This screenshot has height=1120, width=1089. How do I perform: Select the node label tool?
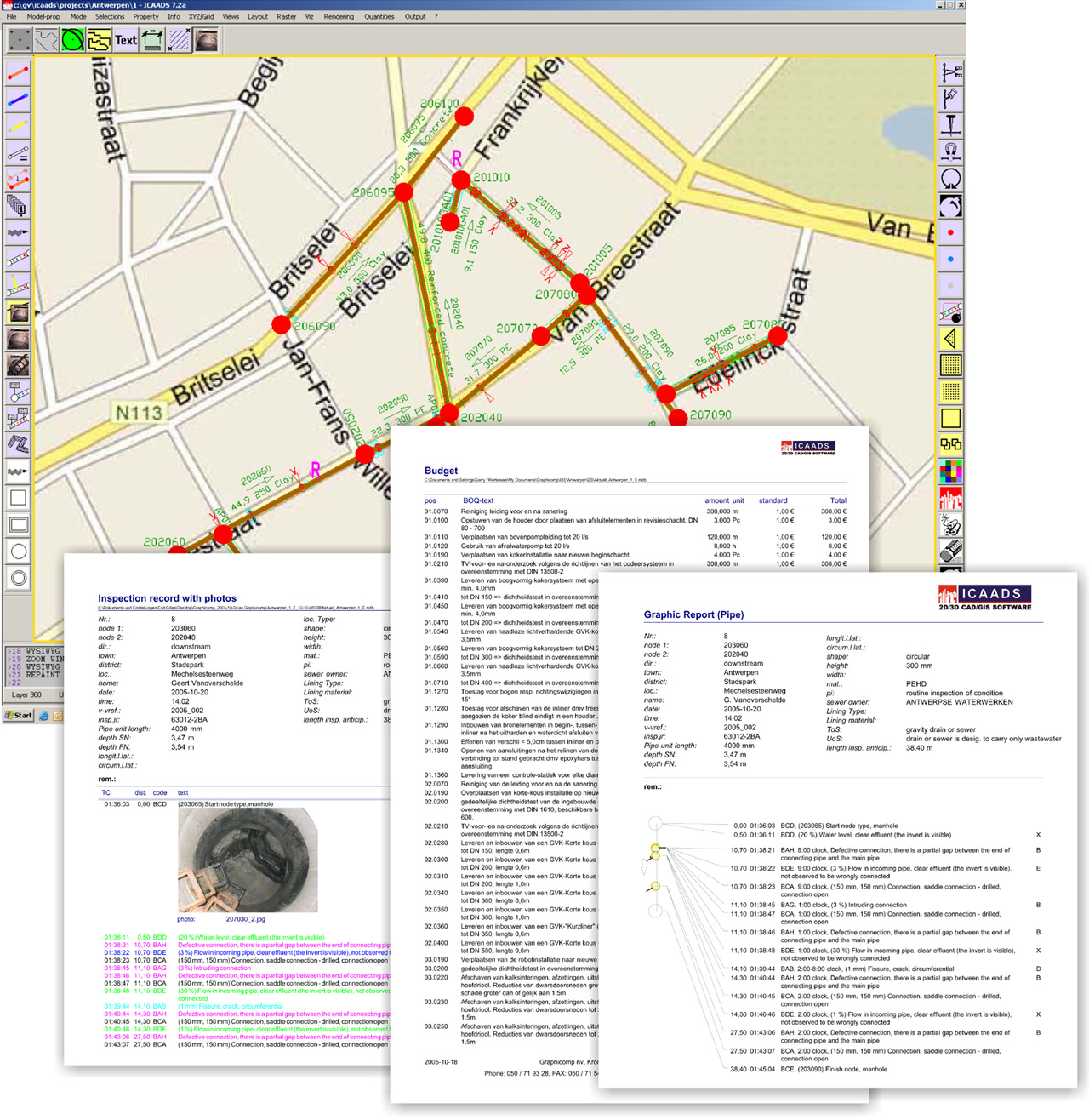(x=18, y=391)
